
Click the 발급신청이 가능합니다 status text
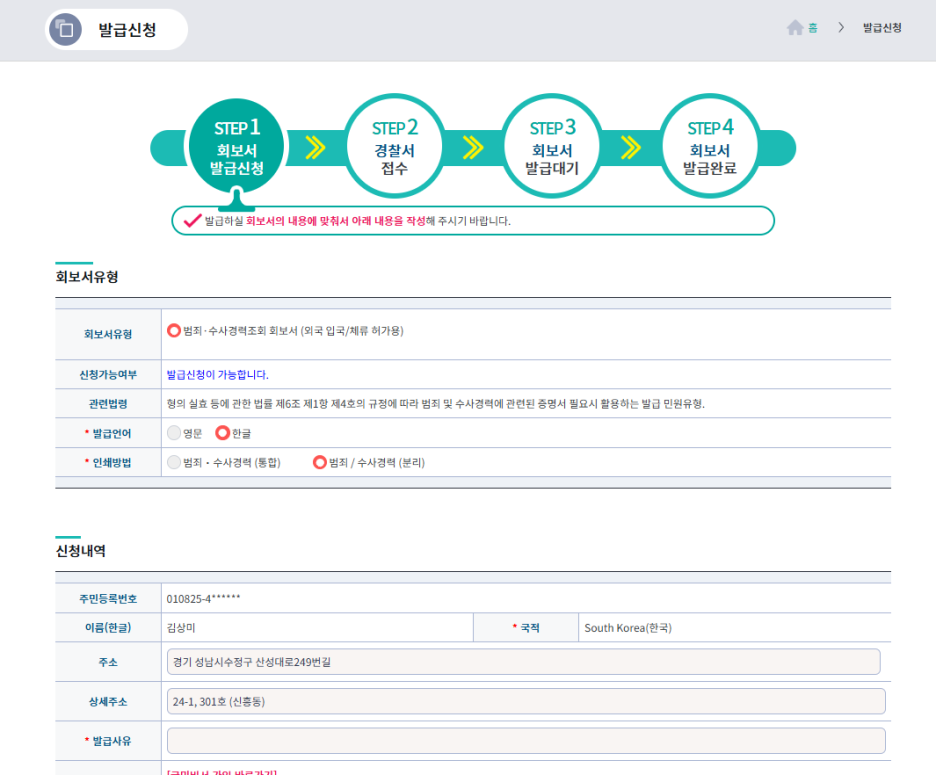(217, 374)
